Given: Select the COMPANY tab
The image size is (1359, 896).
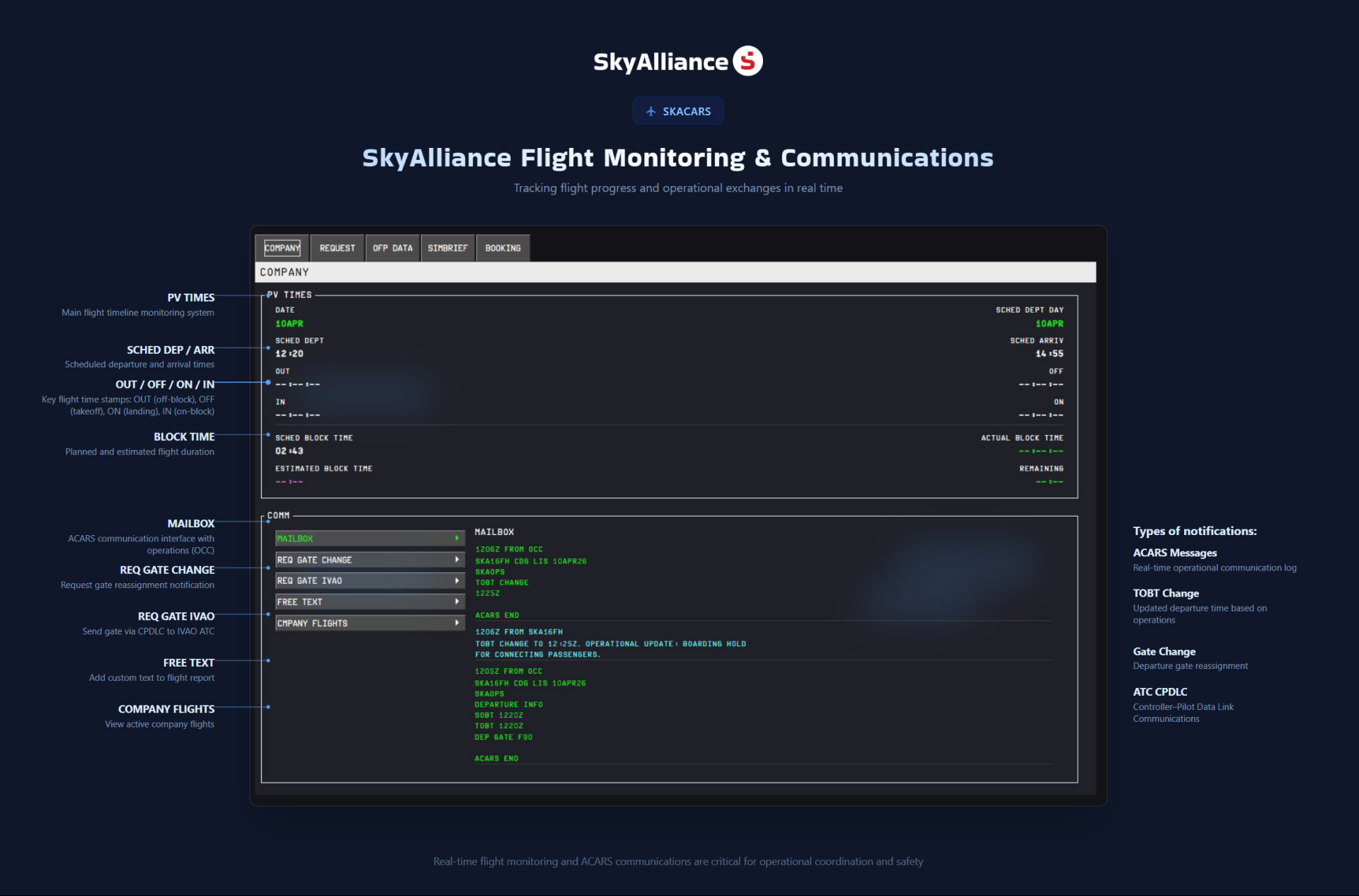Looking at the screenshot, I should click(281, 248).
